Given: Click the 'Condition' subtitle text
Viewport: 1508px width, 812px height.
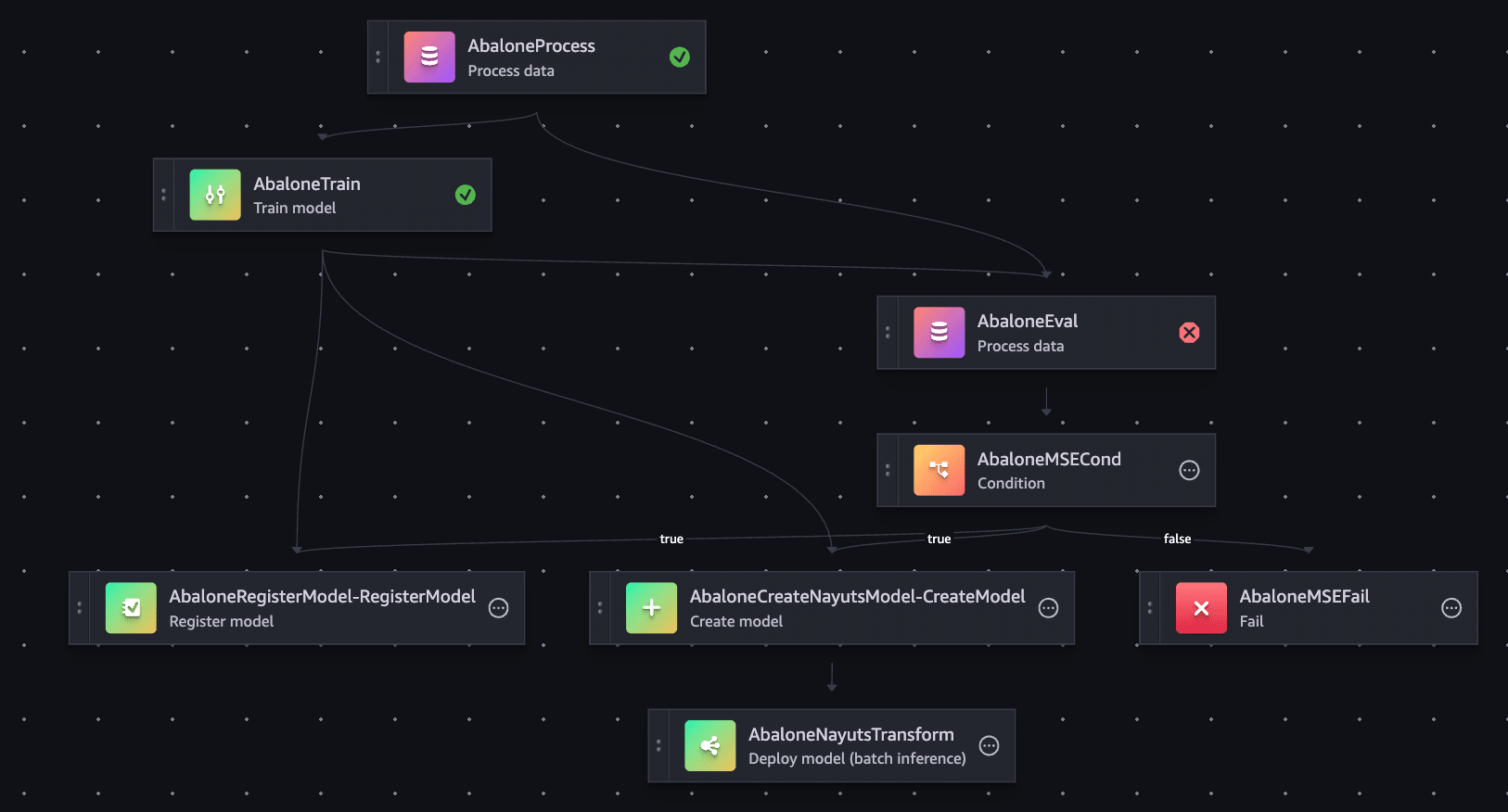Looking at the screenshot, I should [x=1011, y=483].
